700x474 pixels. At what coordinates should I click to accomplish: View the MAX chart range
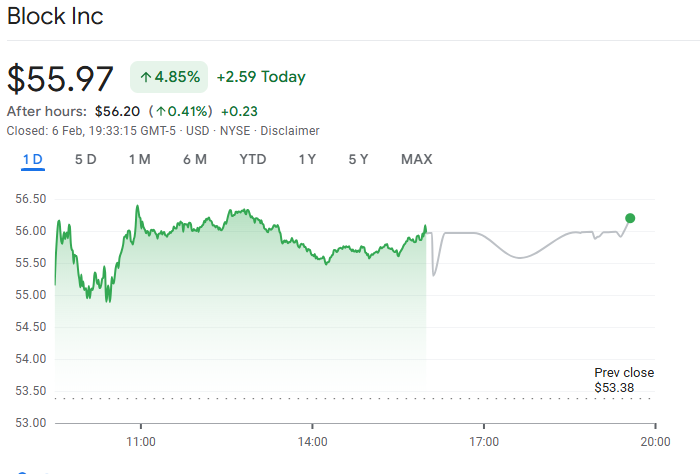(x=416, y=160)
